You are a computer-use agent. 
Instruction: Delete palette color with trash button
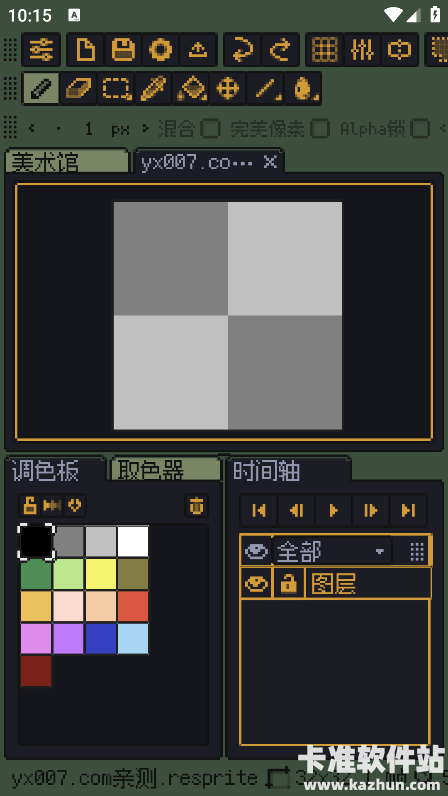(x=196, y=506)
